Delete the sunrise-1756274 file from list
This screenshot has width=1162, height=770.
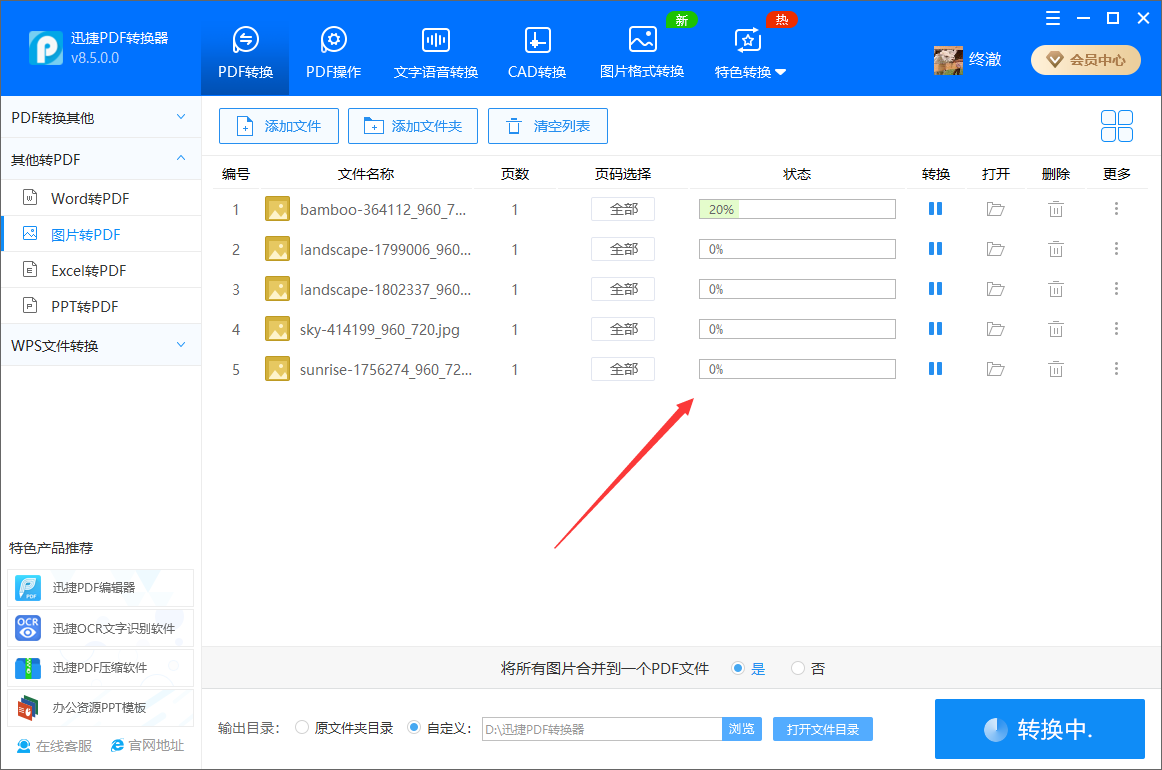coord(1055,369)
